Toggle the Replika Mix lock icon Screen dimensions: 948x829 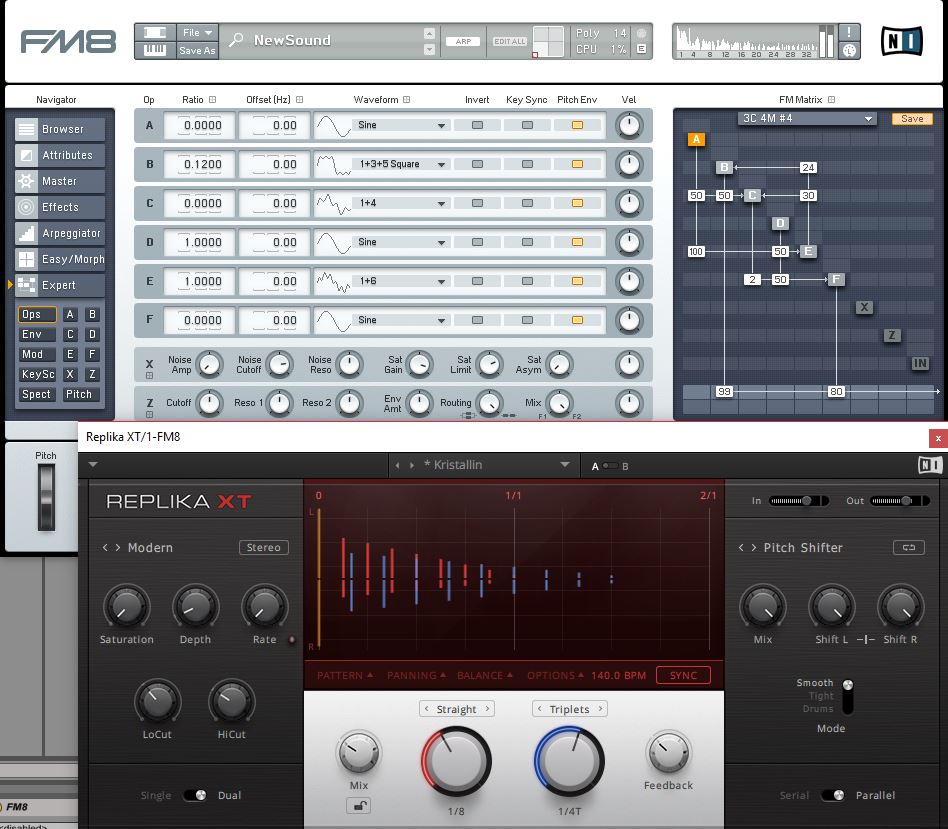[x=359, y=805]
